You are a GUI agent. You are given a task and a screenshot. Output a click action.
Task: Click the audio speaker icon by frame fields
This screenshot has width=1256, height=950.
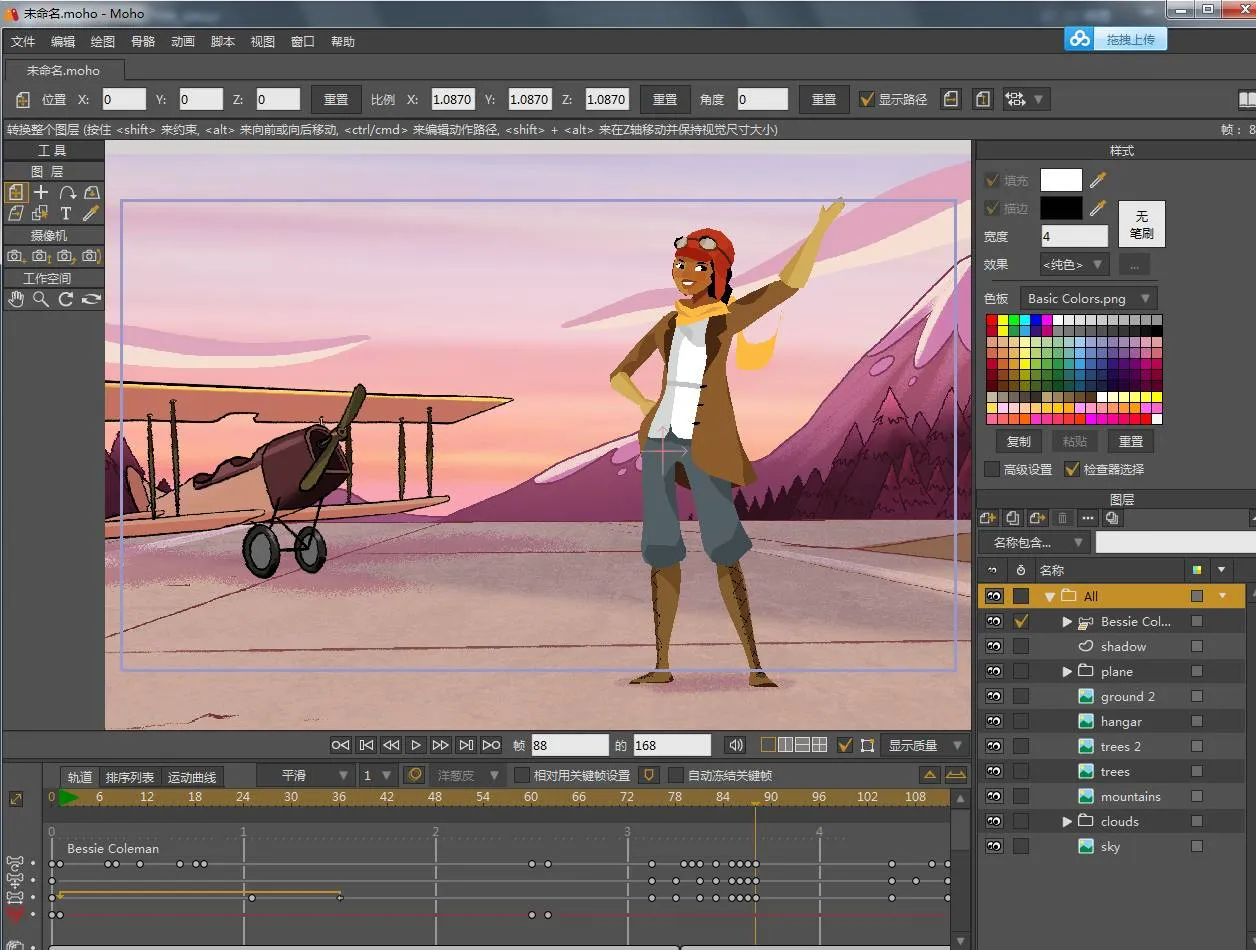(x=736, y=745)
